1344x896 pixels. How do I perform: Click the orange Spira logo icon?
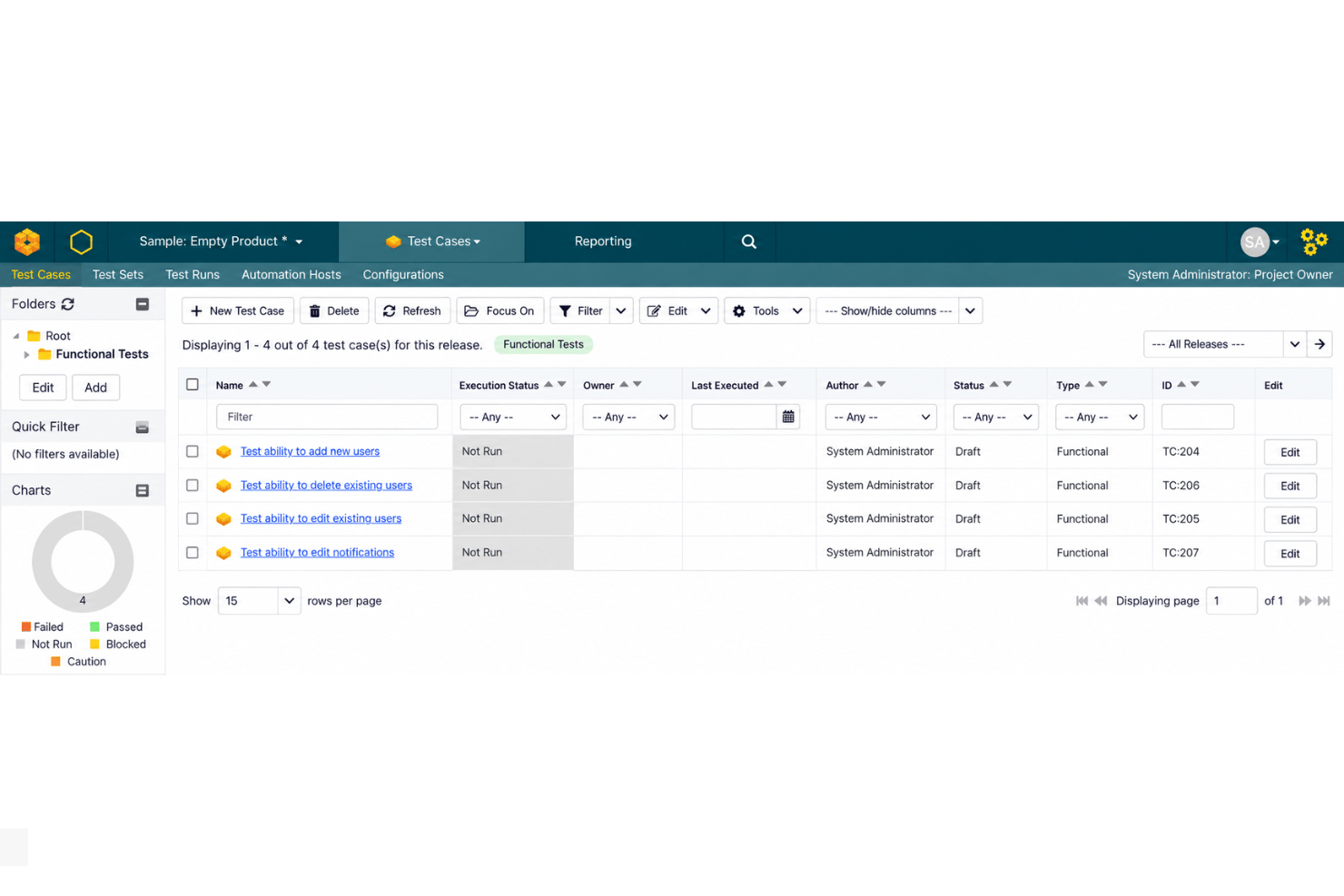[27, 241]
